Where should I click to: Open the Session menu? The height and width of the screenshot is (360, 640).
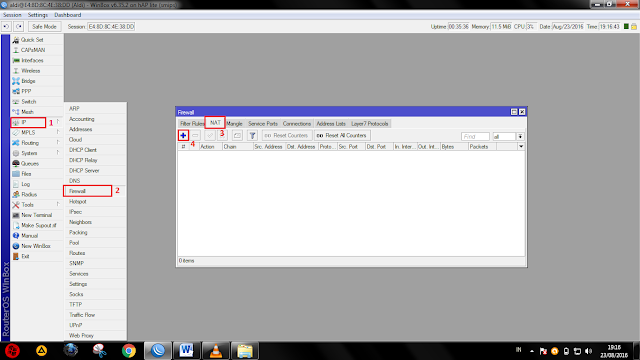pos(12,15)
